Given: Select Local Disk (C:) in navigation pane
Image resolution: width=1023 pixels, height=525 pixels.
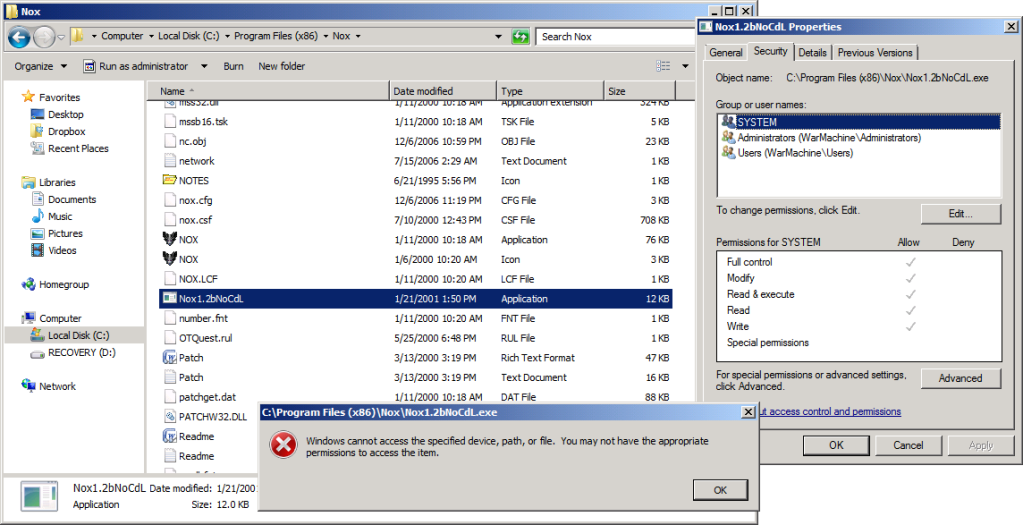Looking at the screenshot, I should click(78, 335).
